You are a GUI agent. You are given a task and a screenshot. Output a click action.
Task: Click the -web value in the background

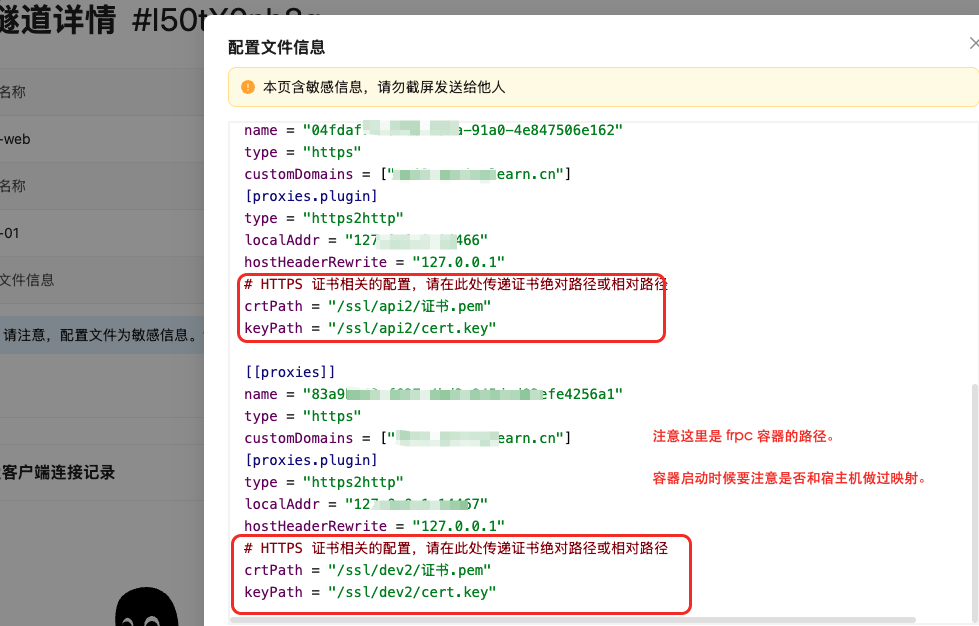click(15, 139)
